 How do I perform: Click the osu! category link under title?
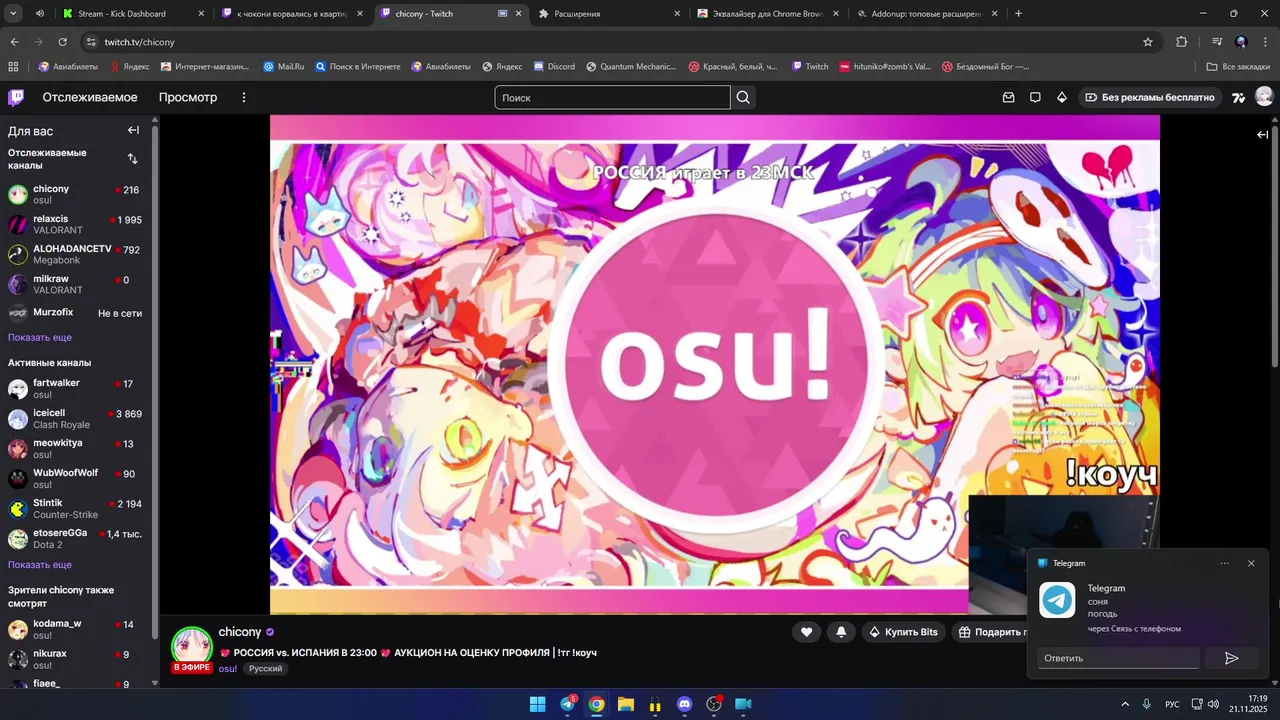pyautogui.click(x=228, y=668)
